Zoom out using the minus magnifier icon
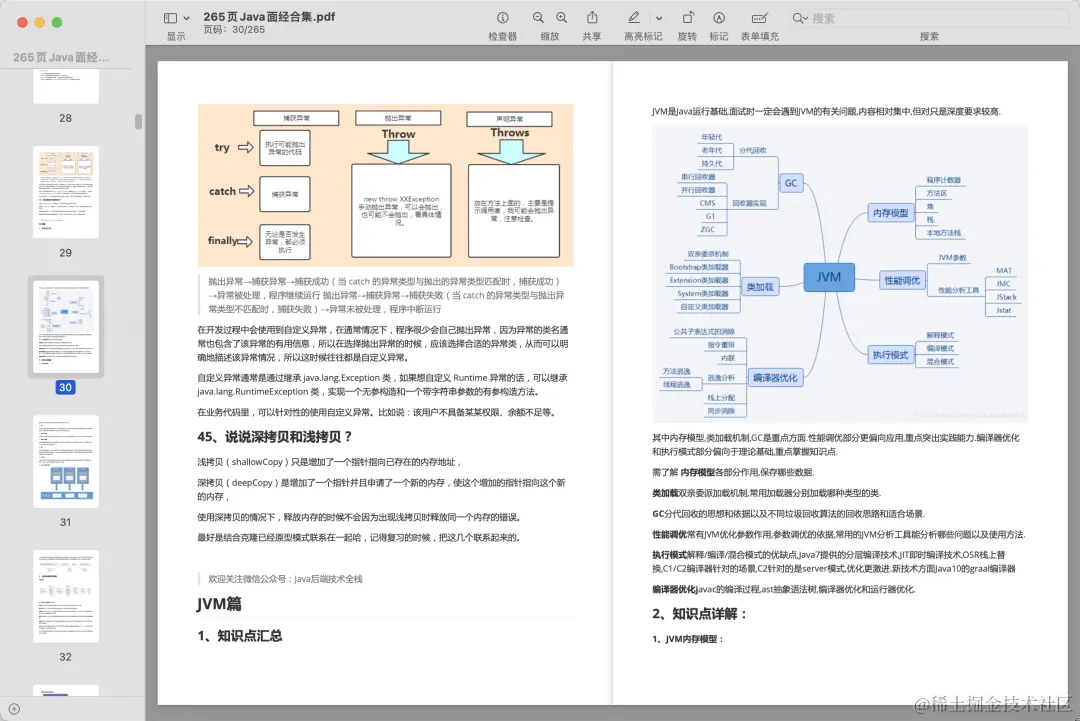The width and height of the screenshot is (1080, 721). coord(538,17)
